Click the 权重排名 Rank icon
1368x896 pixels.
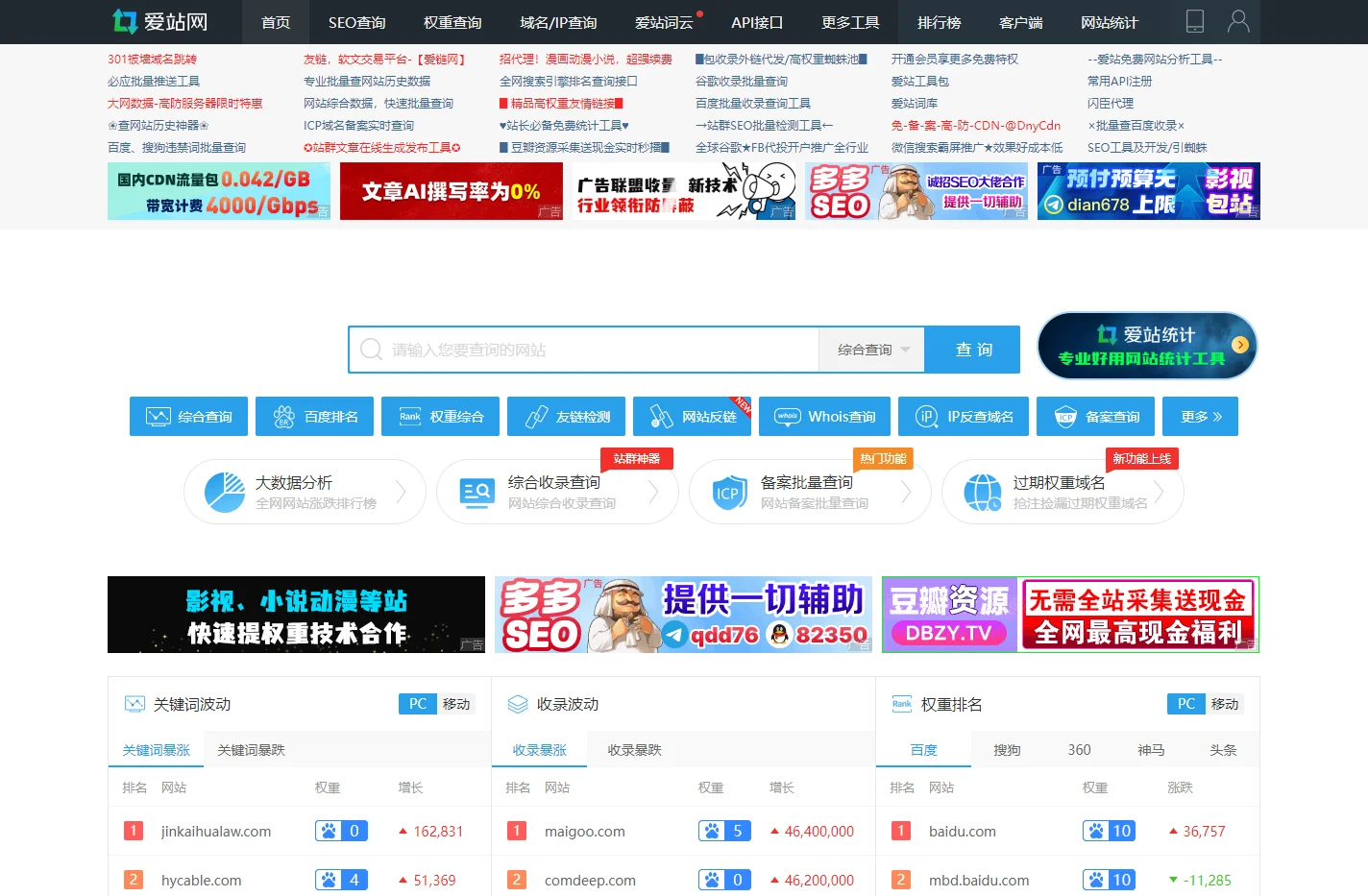pyautogui.click(x=902, y=704)
